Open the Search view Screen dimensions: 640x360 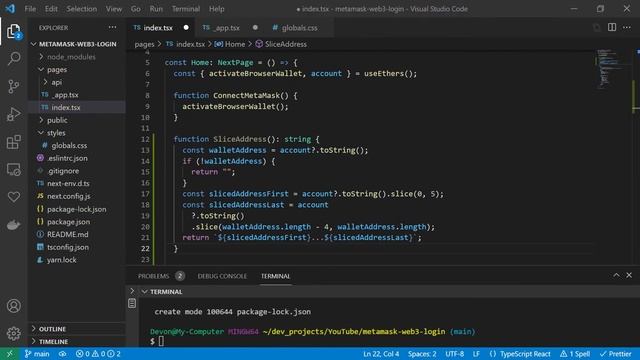13,58
